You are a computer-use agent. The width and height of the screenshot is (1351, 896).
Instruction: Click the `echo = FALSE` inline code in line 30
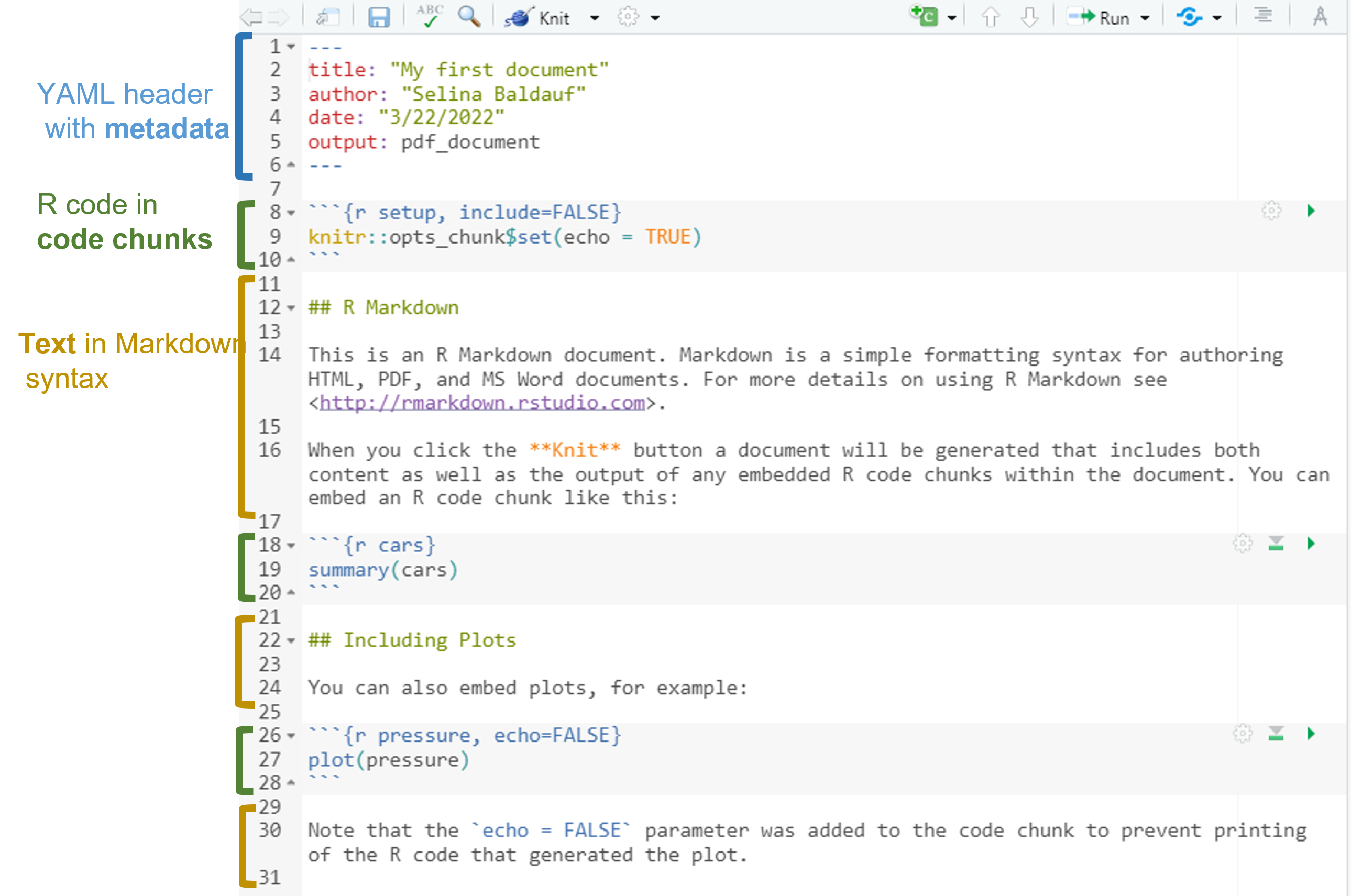point(551,831)
